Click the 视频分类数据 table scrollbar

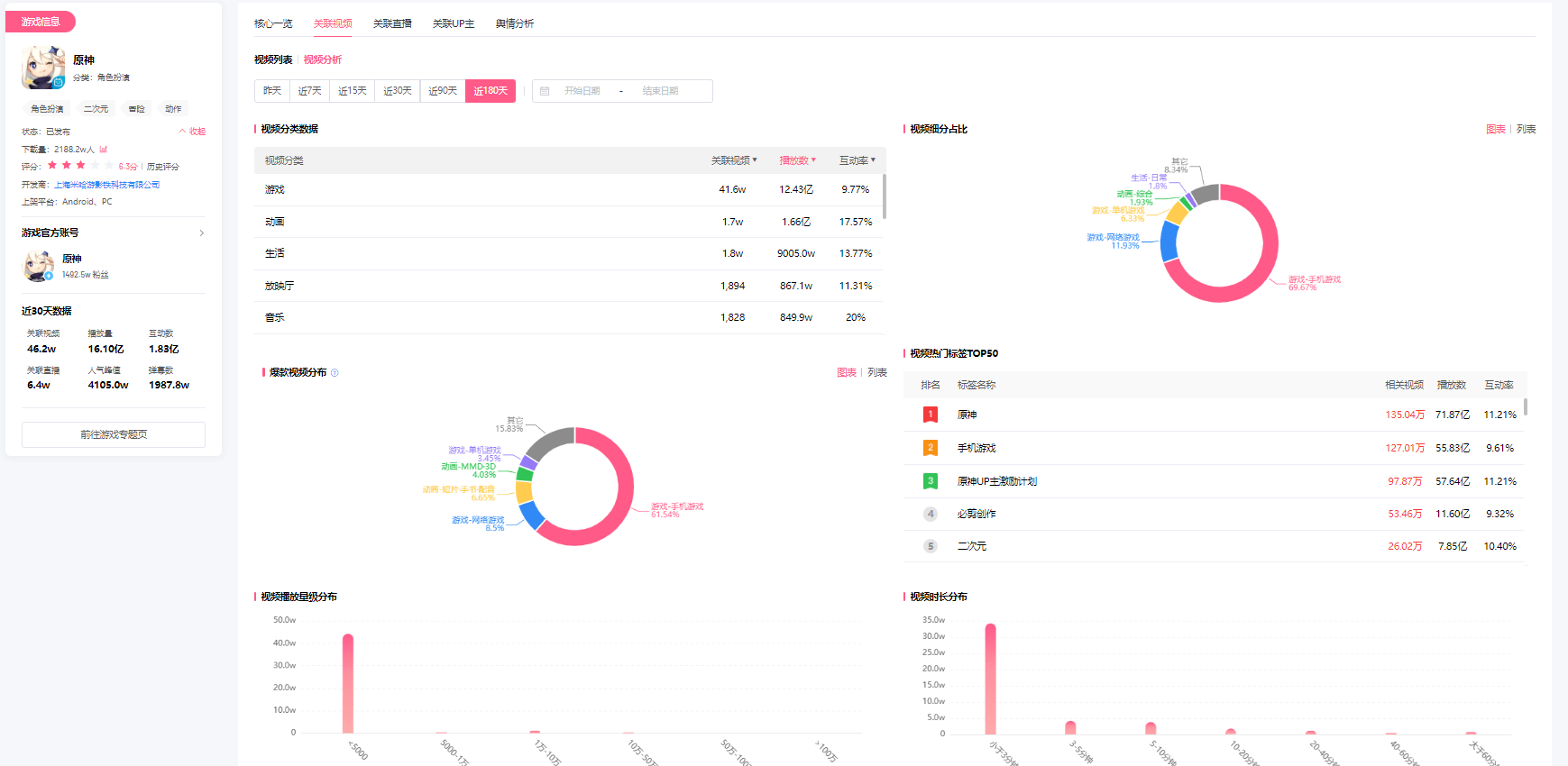(x=885, y=196)
